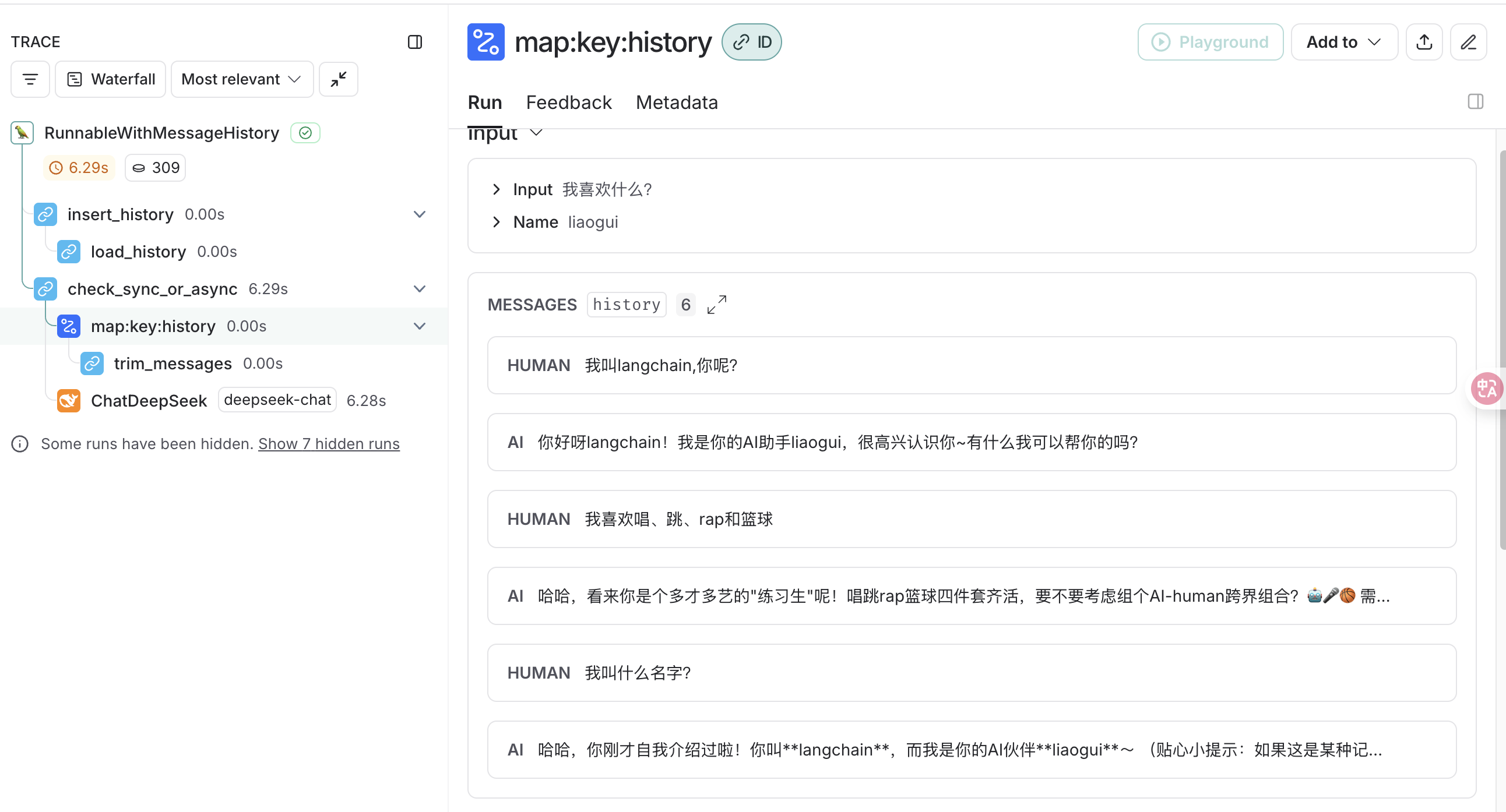The width and height of the screenshot is (1506, 812).
Task: Click the share/upload icon button
Action: [1424, 42]
